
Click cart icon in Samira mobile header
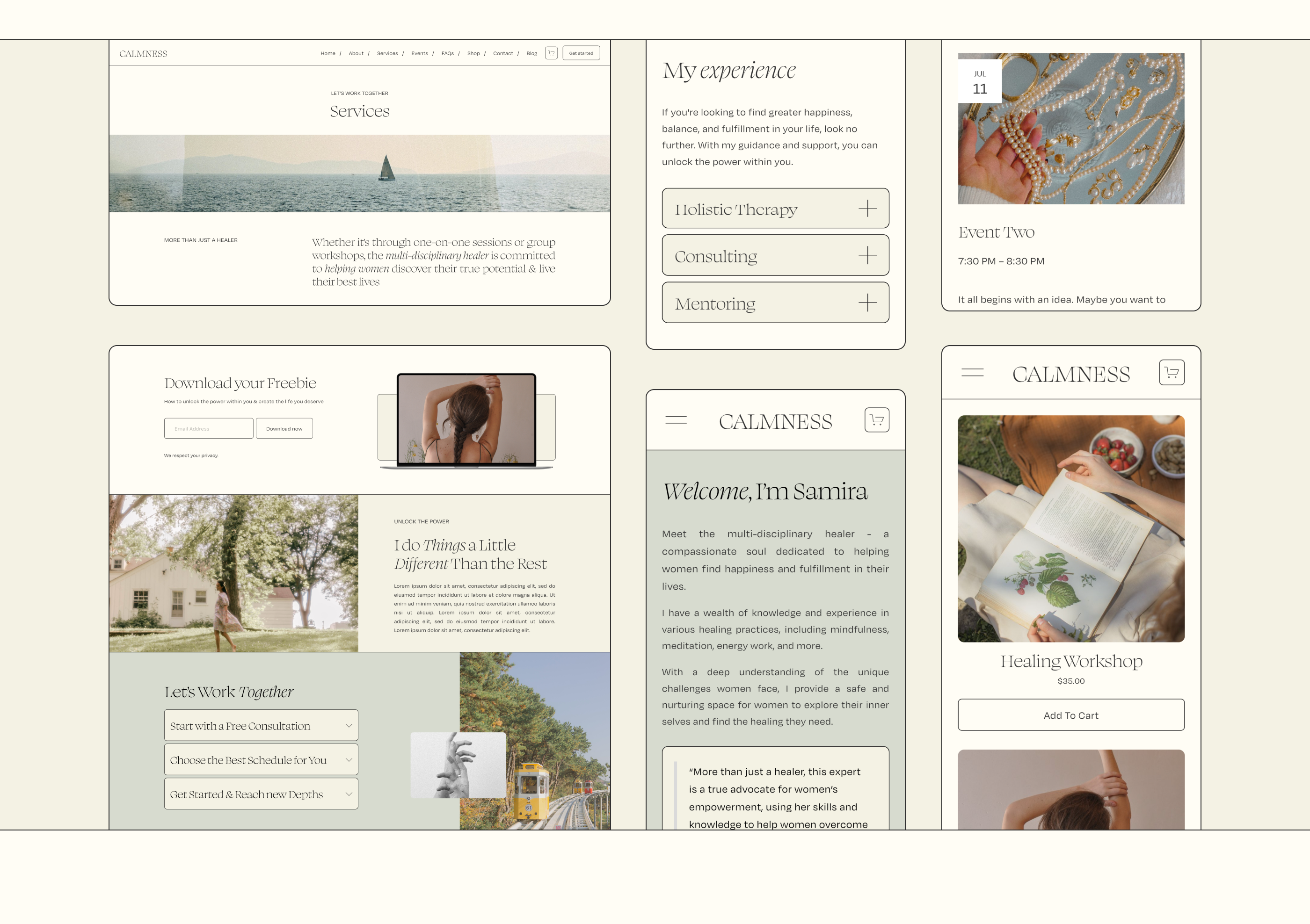(876, 420)
